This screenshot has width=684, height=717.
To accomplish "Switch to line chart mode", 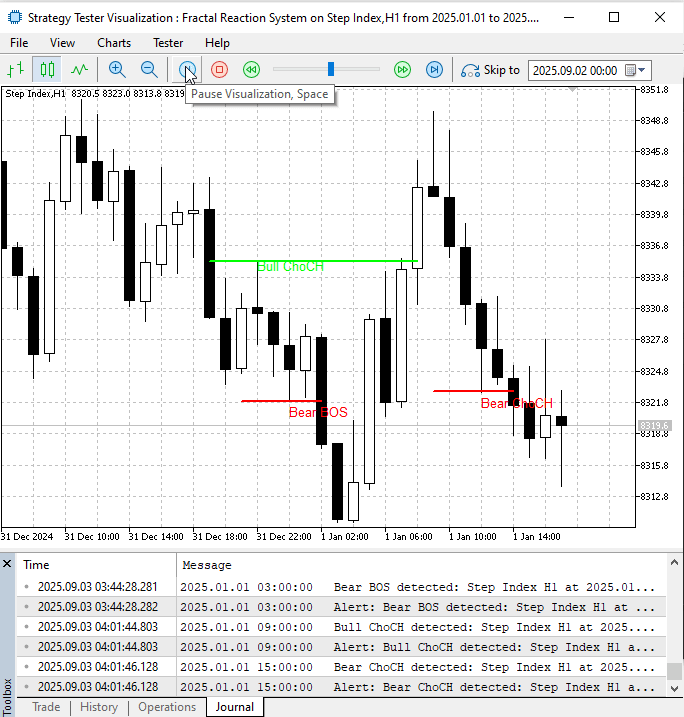I will click(x=80, y=70).
